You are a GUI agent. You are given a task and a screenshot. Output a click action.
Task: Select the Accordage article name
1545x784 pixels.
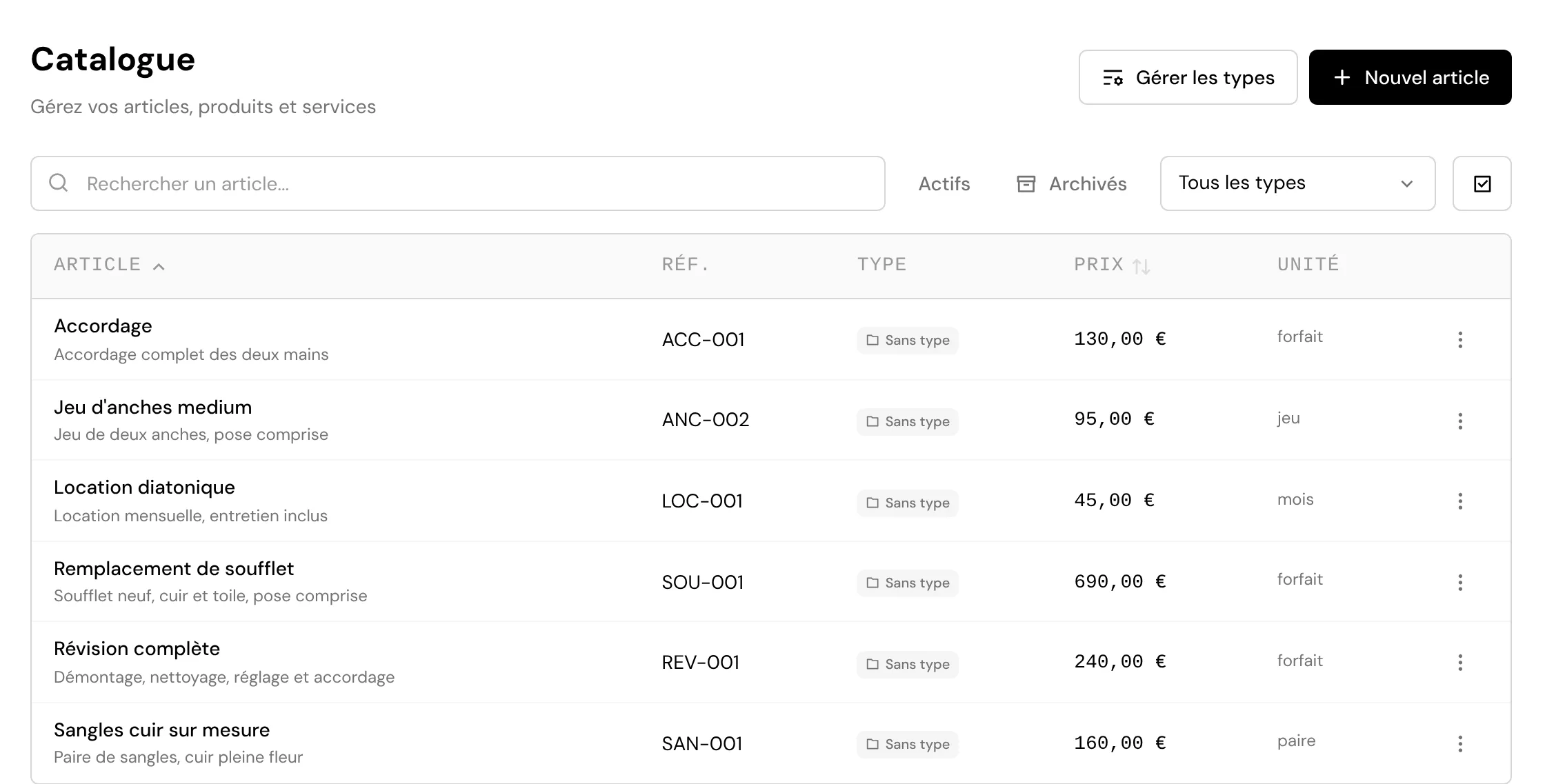(103, 326)
